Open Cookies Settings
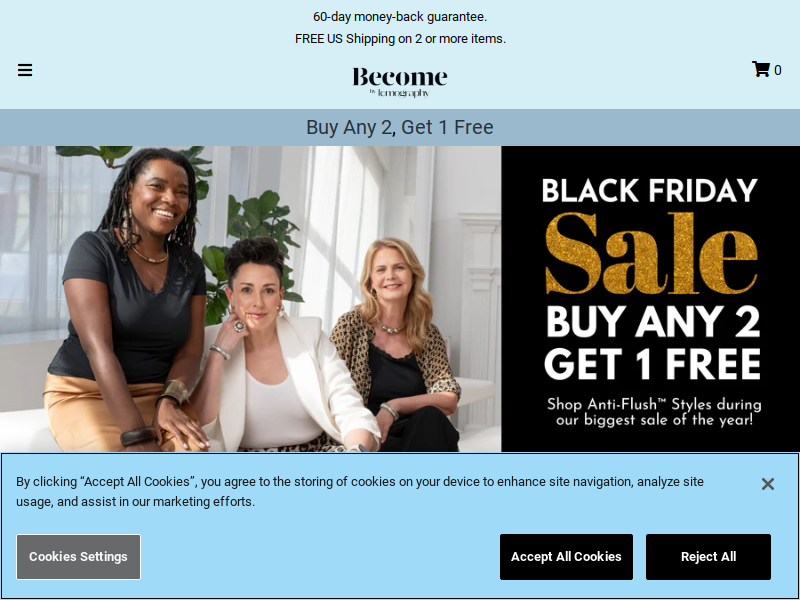This screenshot has height=600, width=800. (x=78, y=557)
